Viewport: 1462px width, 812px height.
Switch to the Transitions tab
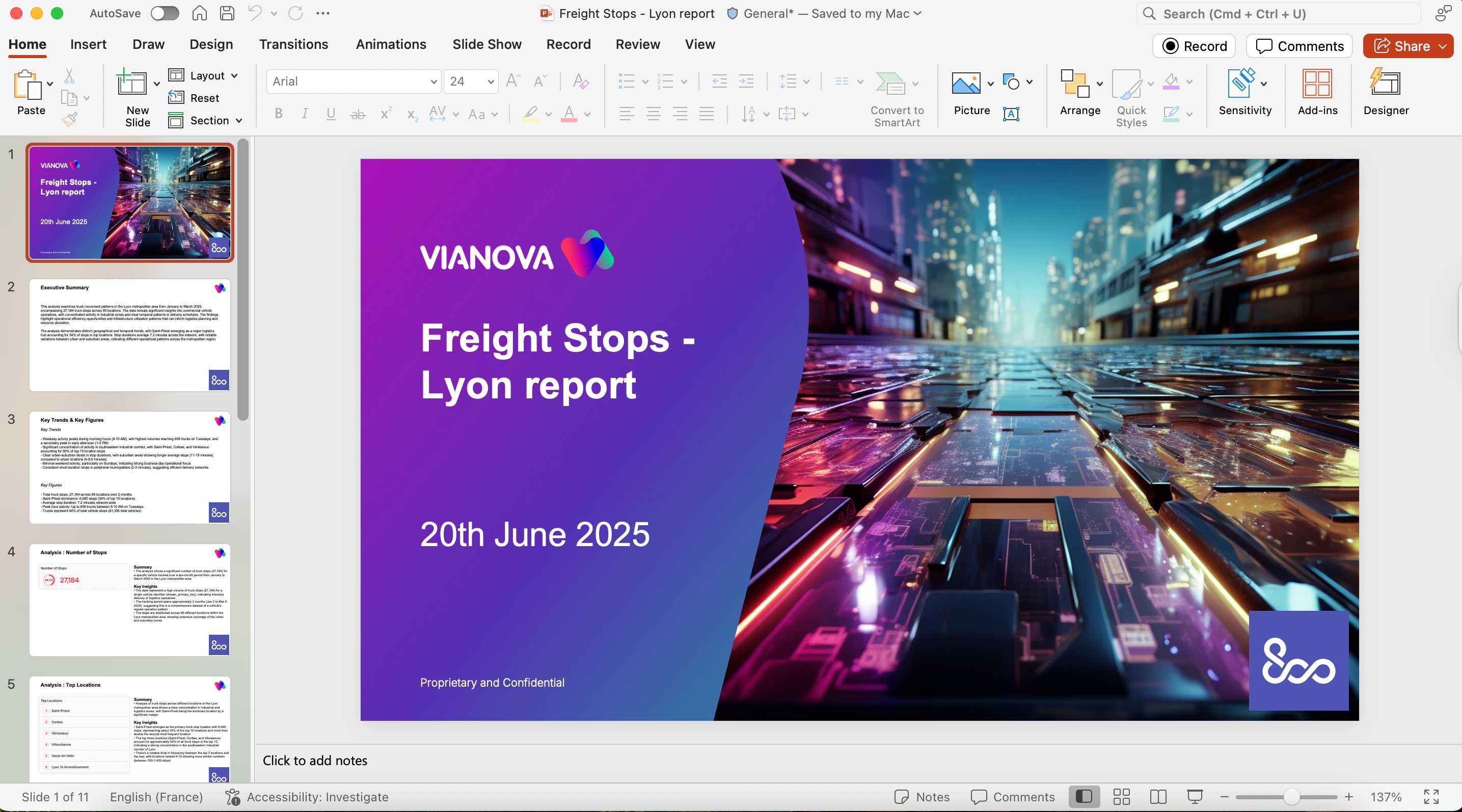coord(293,44)
